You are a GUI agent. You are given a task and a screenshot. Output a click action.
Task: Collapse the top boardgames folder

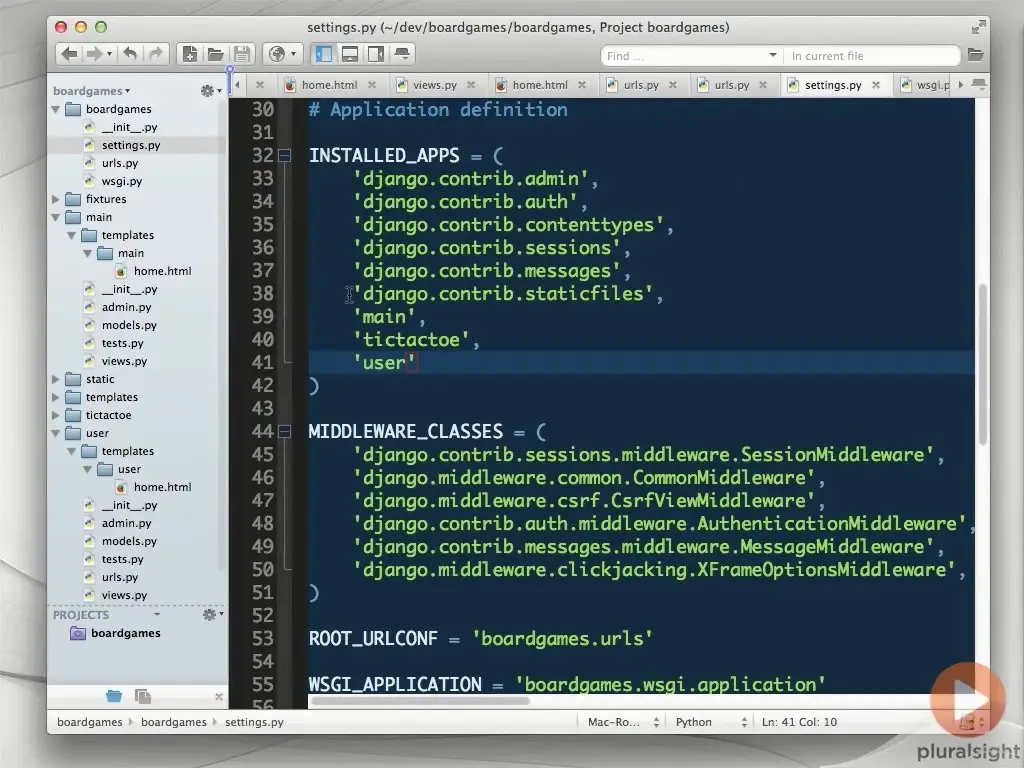[x=56, y=109]
